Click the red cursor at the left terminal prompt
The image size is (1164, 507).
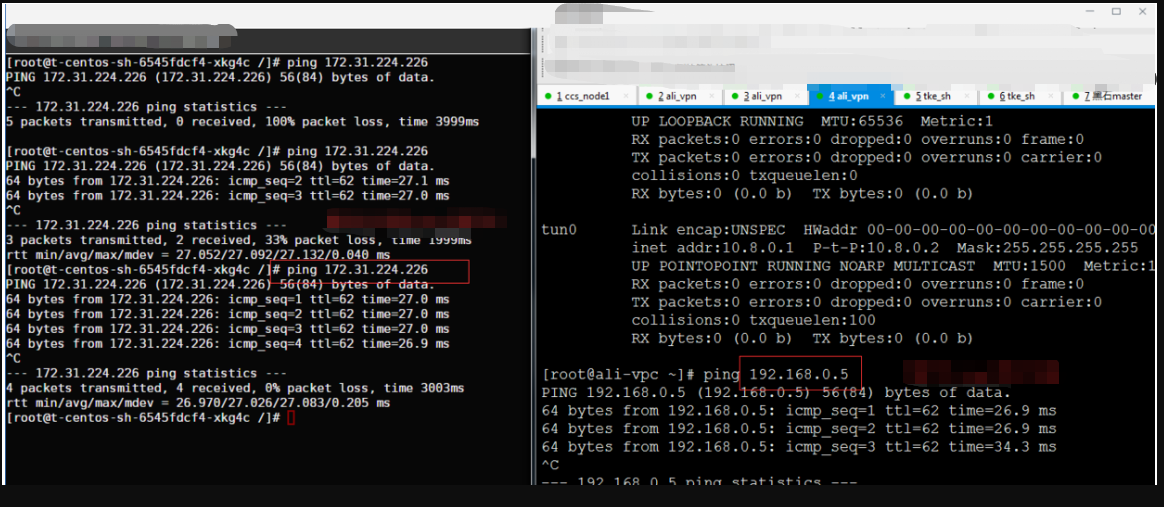[x=291, y=418]
